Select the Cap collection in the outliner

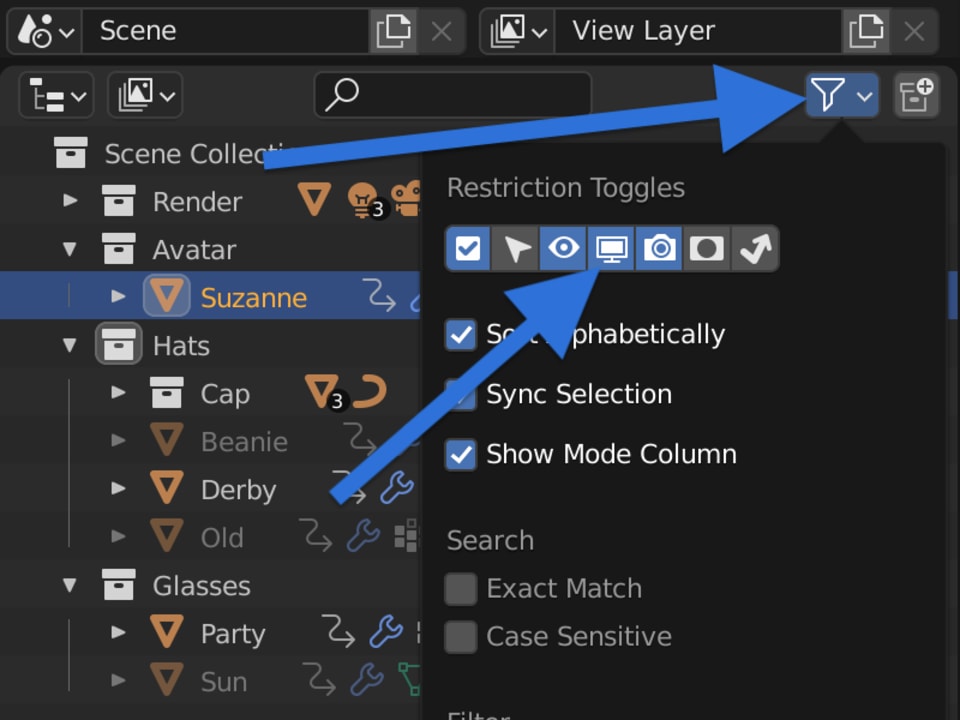[x=227, y=393]
